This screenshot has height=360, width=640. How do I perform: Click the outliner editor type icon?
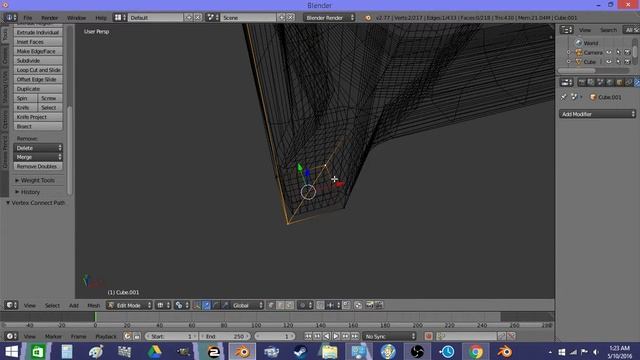pyautogui.click(x=566, y=30)
